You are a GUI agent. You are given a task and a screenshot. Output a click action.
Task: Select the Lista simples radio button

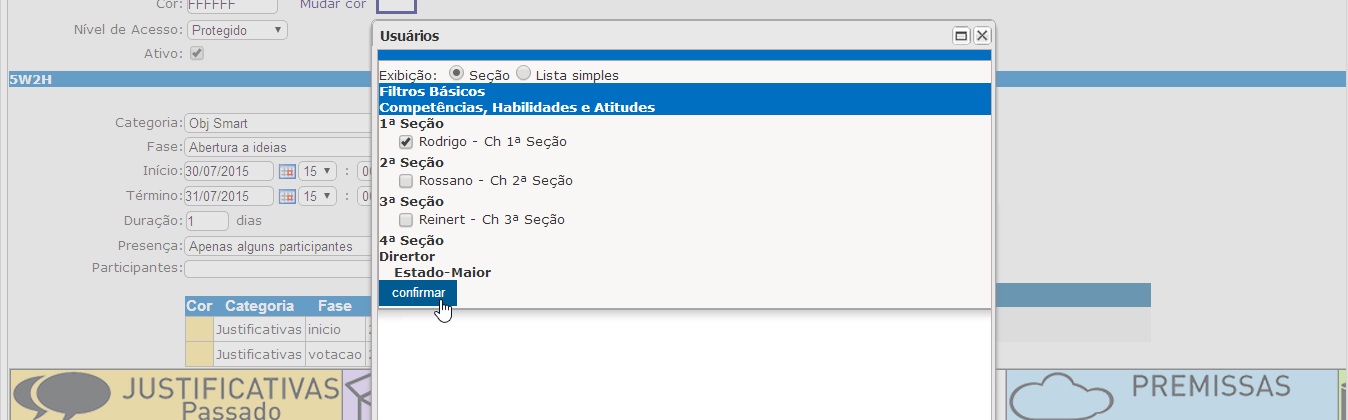pyautogui.click(x=523, y=74)
